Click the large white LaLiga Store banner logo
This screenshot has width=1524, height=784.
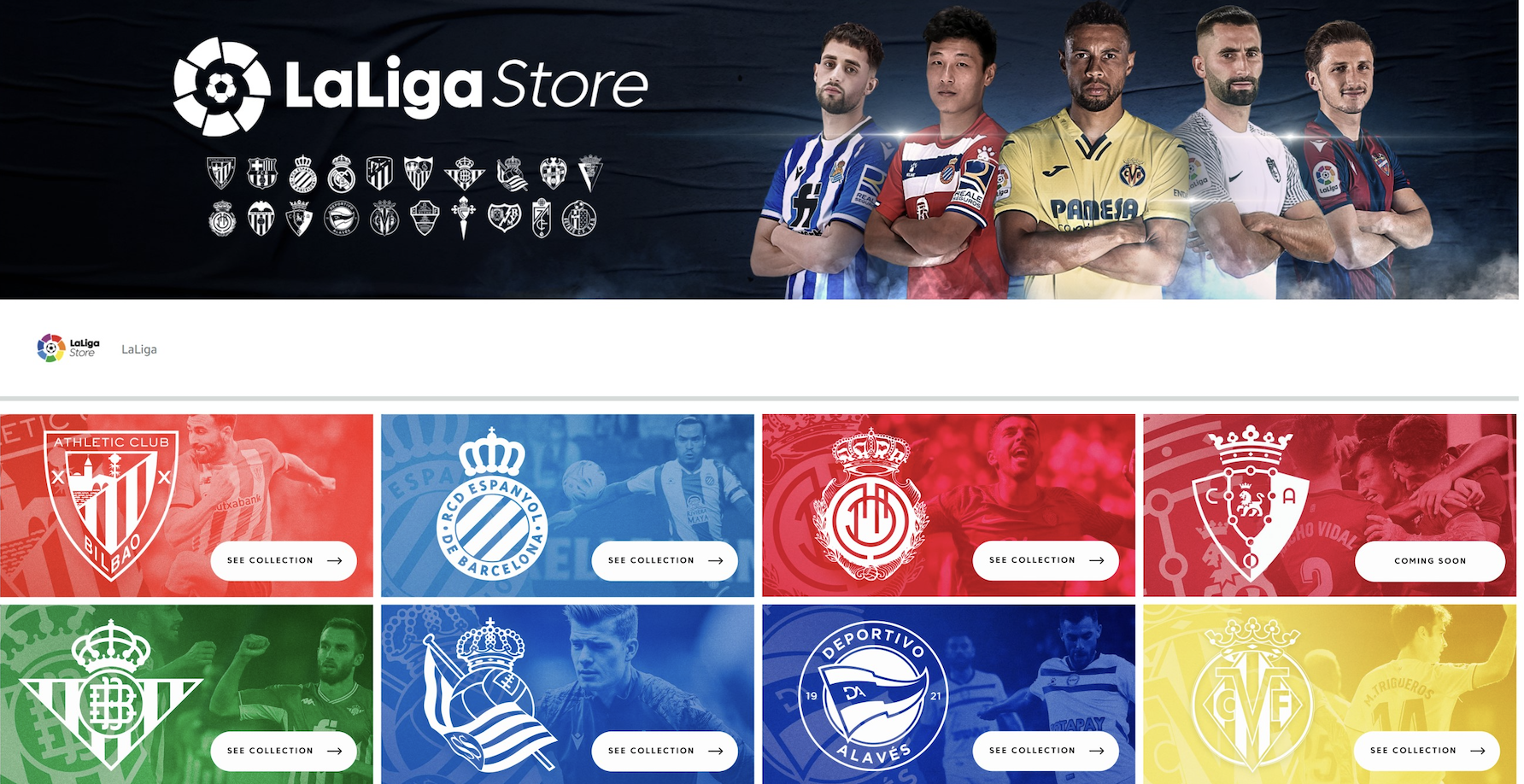pos(411,86)
